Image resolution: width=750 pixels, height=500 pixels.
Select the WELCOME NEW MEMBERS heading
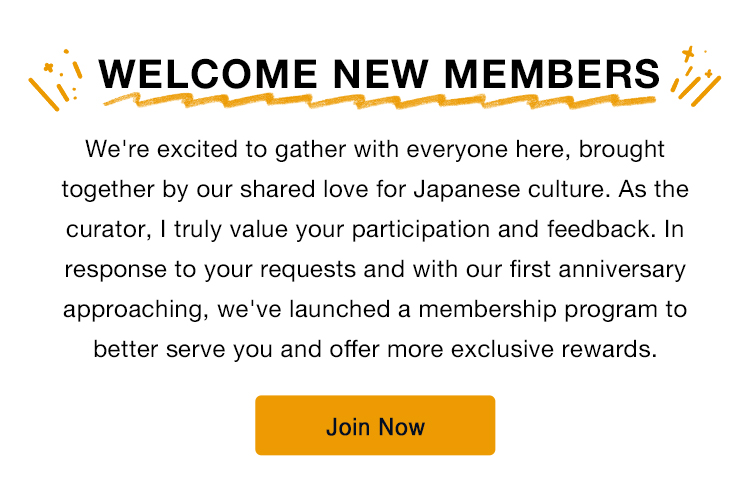click(x=380, y=74)
